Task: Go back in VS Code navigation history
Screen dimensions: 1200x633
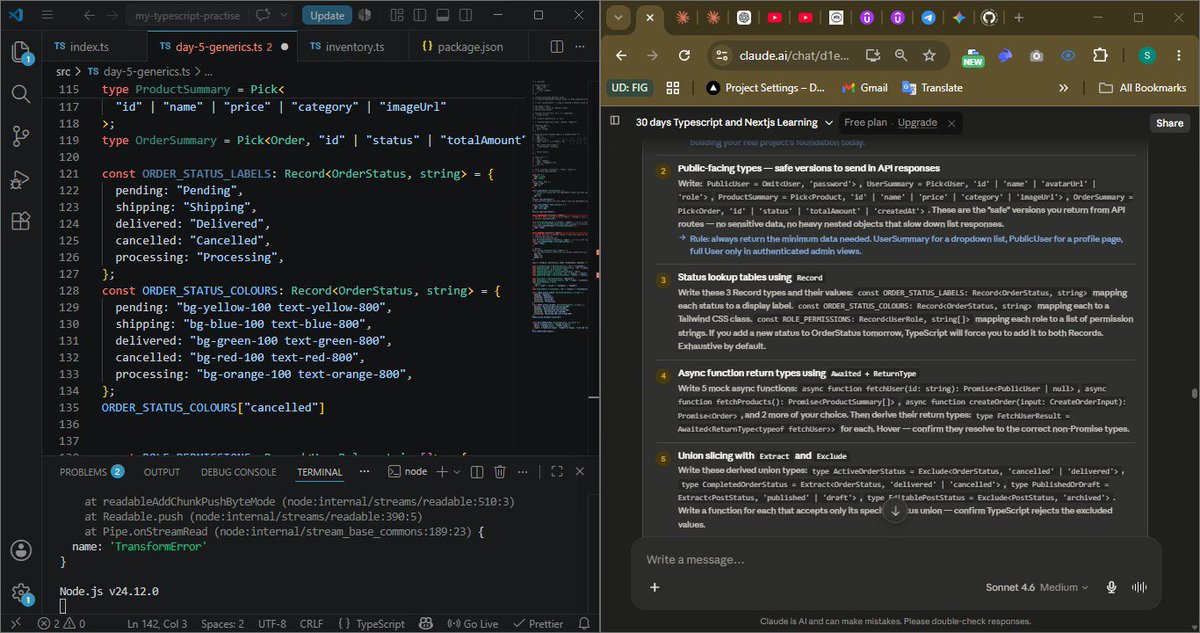Action: click(x=88, y=15)
